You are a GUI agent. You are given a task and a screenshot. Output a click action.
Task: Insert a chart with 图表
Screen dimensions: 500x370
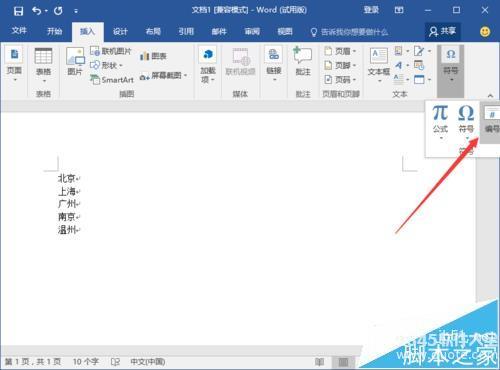(x=153, y=56)
